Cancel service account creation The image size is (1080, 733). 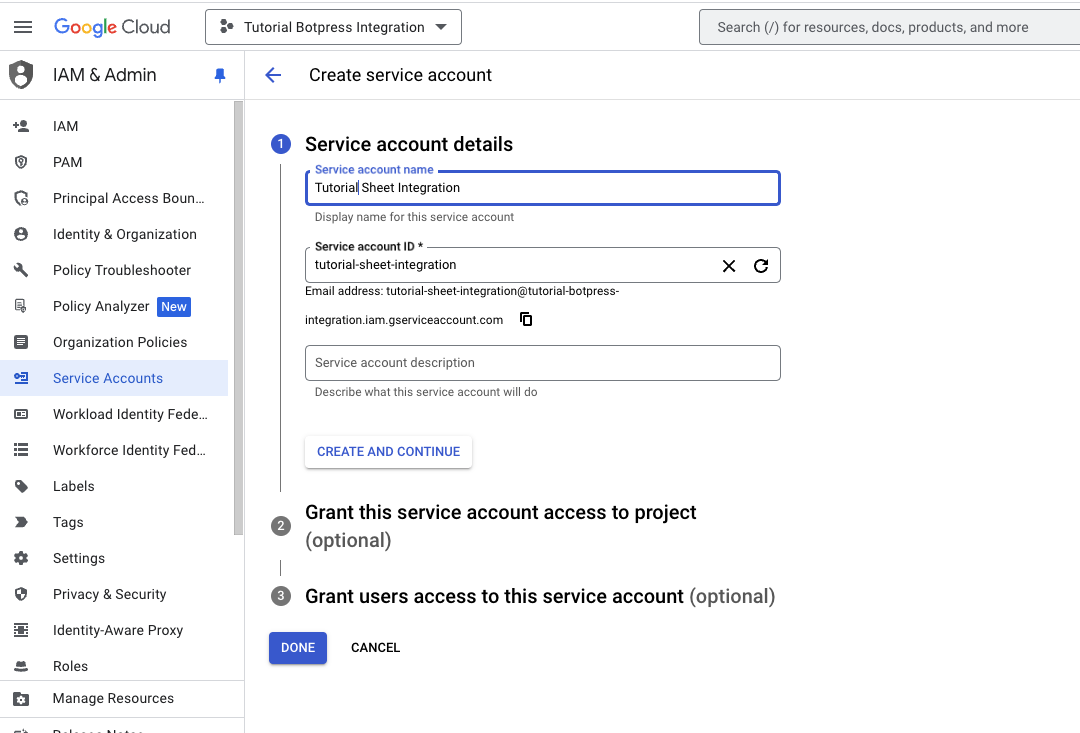pyautogui.click(x=375, y=648)
